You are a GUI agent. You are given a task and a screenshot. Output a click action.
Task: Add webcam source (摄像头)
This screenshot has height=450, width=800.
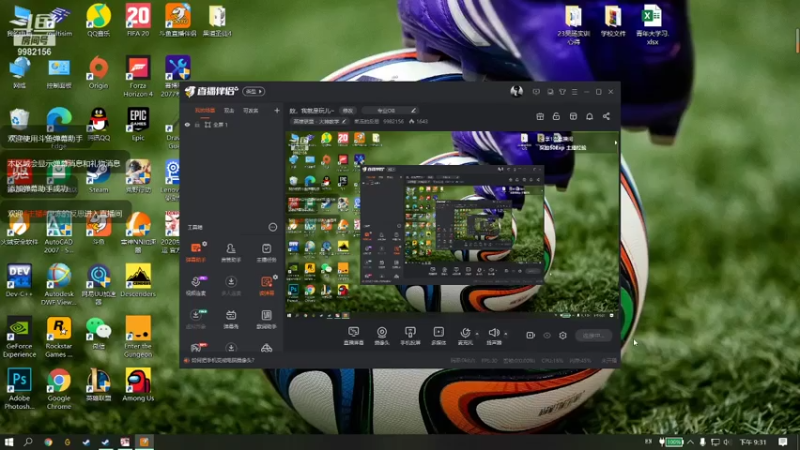pyautogui.click(x=382, y=336)
